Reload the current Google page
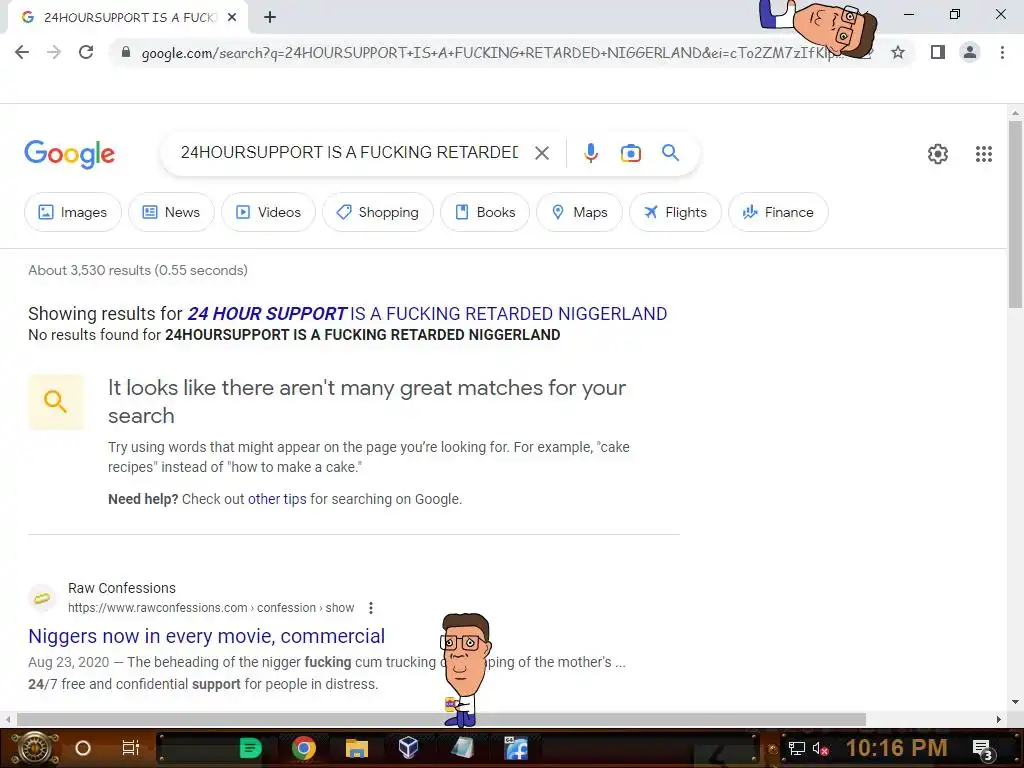The image size is (1024, 768). tap(86, 52)
